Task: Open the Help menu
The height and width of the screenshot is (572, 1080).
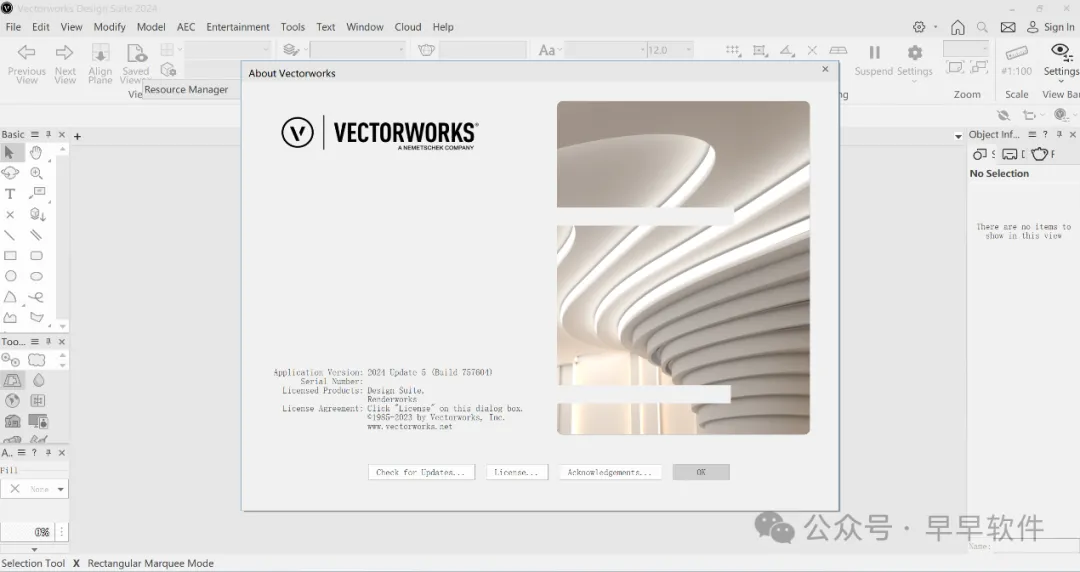Action: [x=443, y=27]
